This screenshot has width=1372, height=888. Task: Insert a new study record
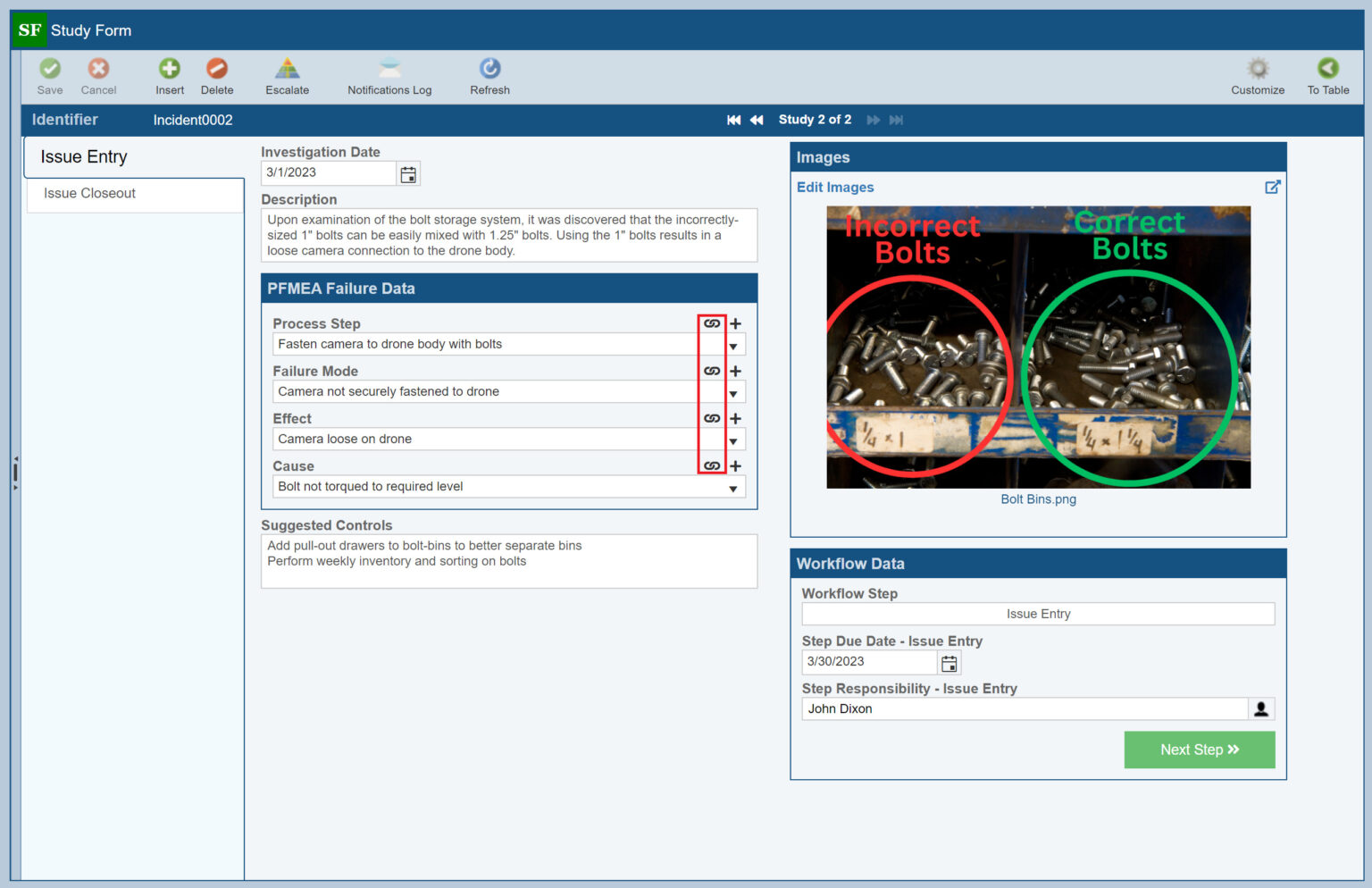(x=170, y=70)
